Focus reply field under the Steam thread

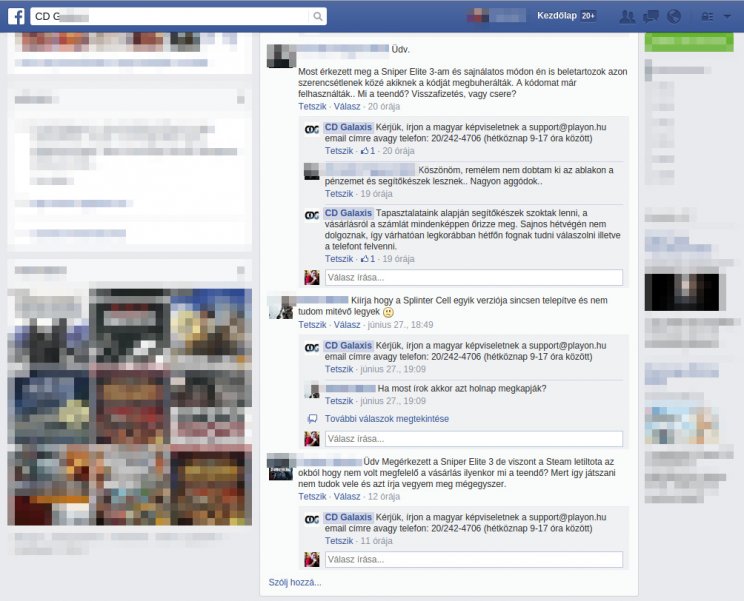pyautogui.click(x=474, y=559)
